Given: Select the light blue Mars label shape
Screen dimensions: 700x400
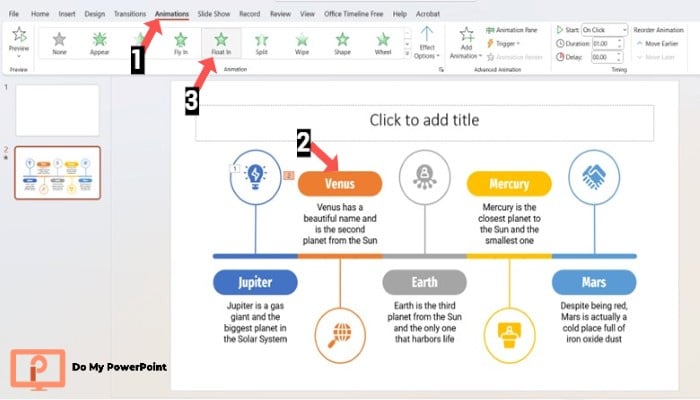Looking at the screenshot, I should point(594,282).
